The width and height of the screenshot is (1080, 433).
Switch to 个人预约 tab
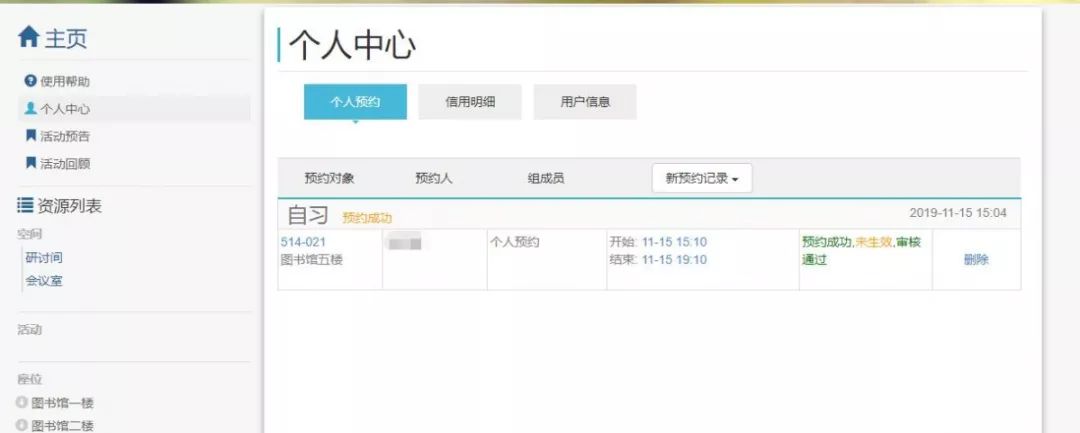(355, 102)
